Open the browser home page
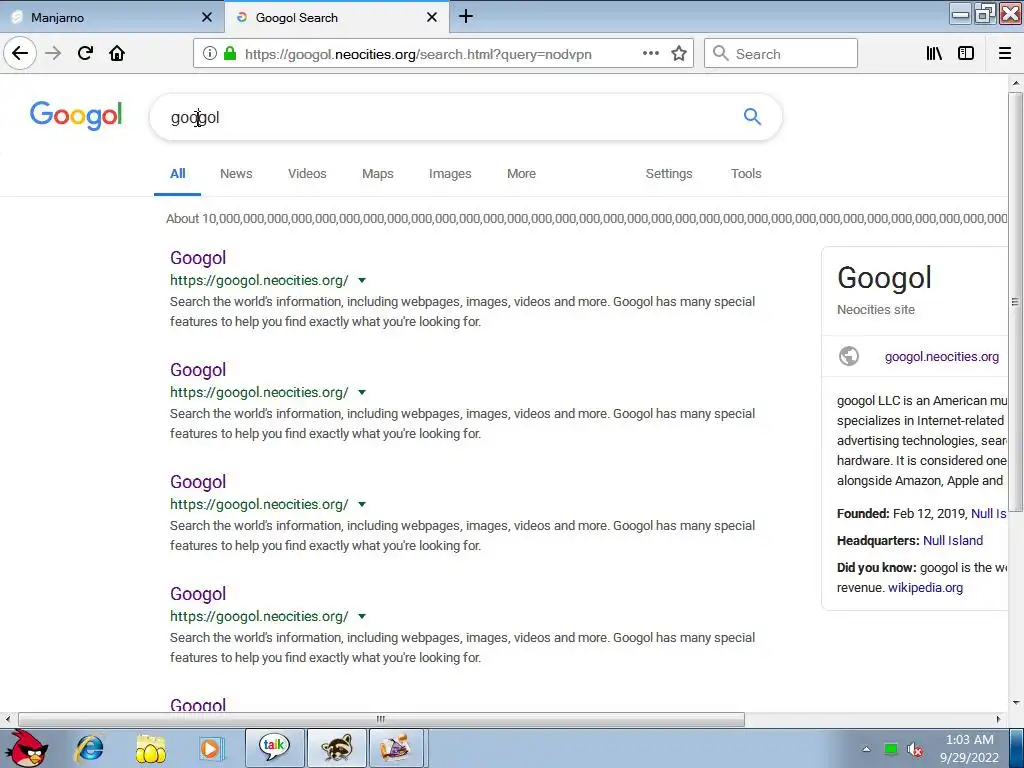The width and height of the screenshot is (1024, 768). click(117, 54)
